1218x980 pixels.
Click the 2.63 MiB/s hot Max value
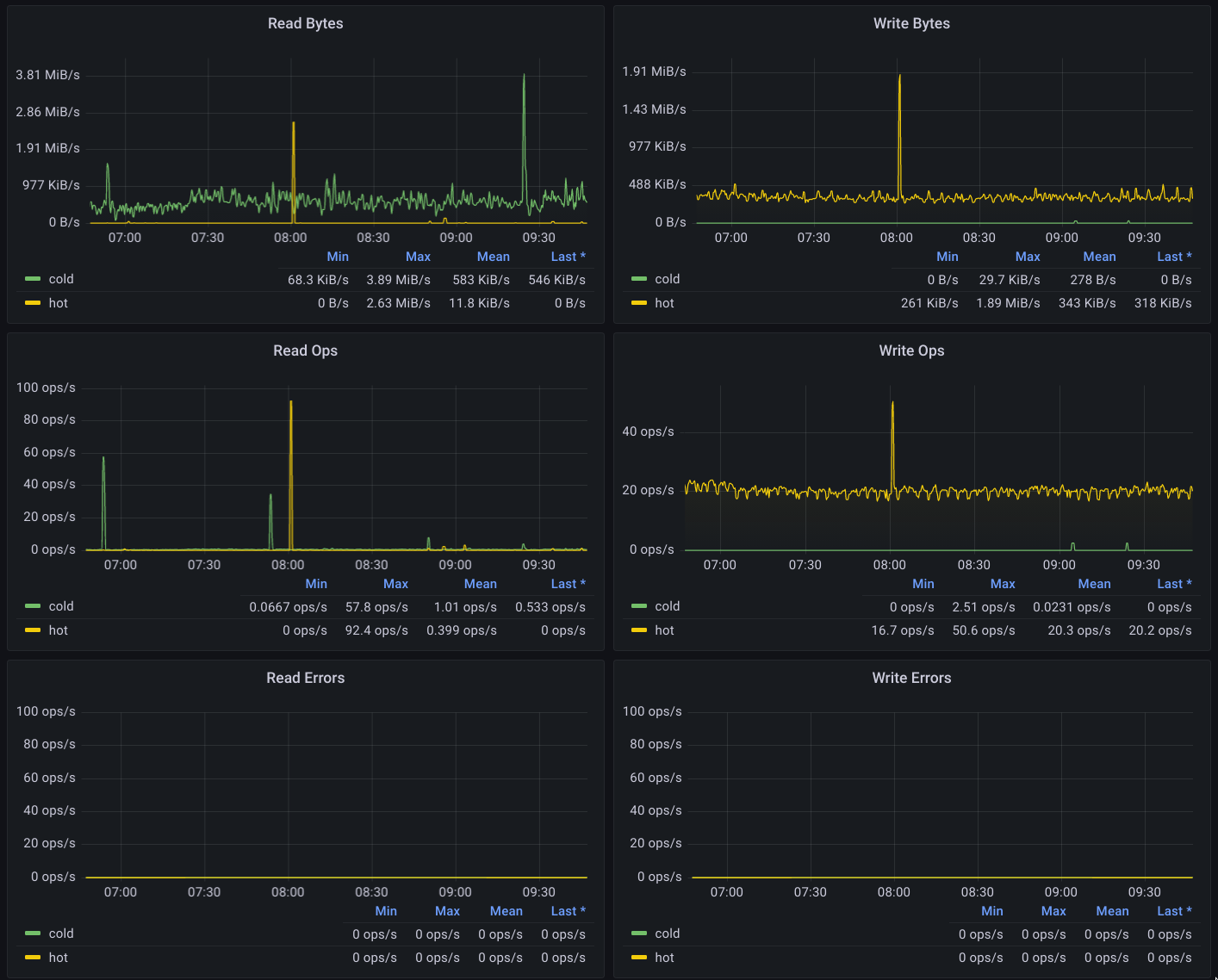(399, 303)
